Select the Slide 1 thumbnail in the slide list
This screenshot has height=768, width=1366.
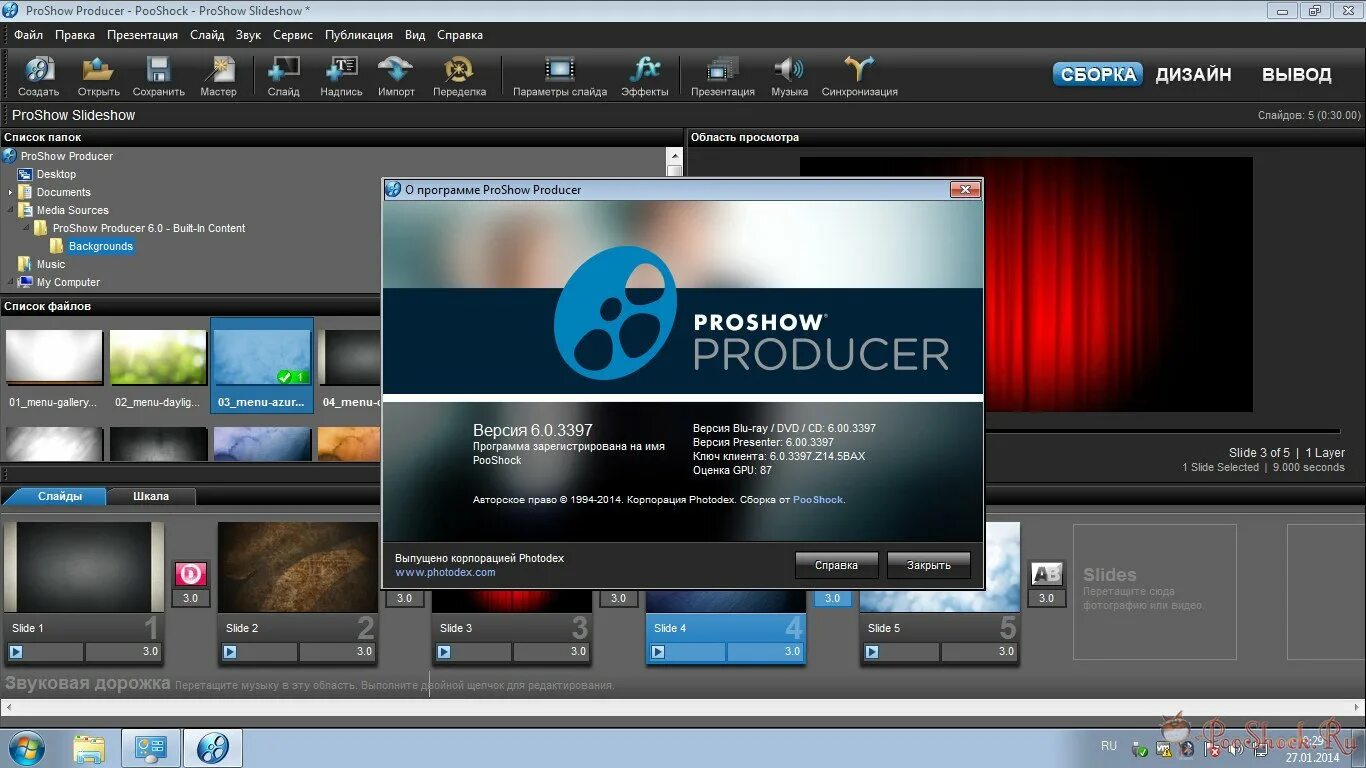pyautogui.click(x=84, y=566)
